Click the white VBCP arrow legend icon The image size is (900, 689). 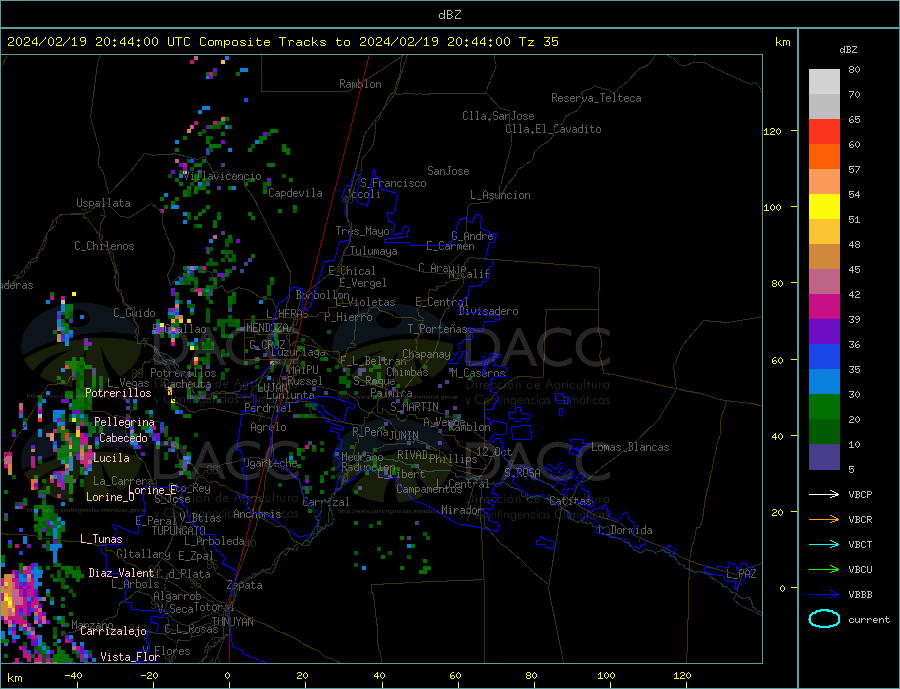(x=824, y=494)
